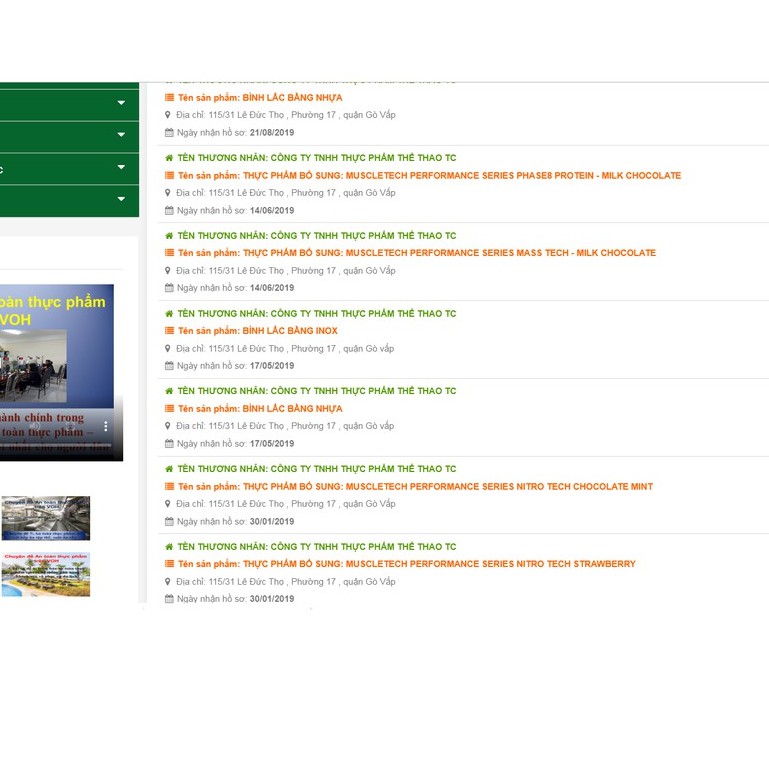Expand the last green sidebar menu caret
769x769 pixels.
point(121,199)
